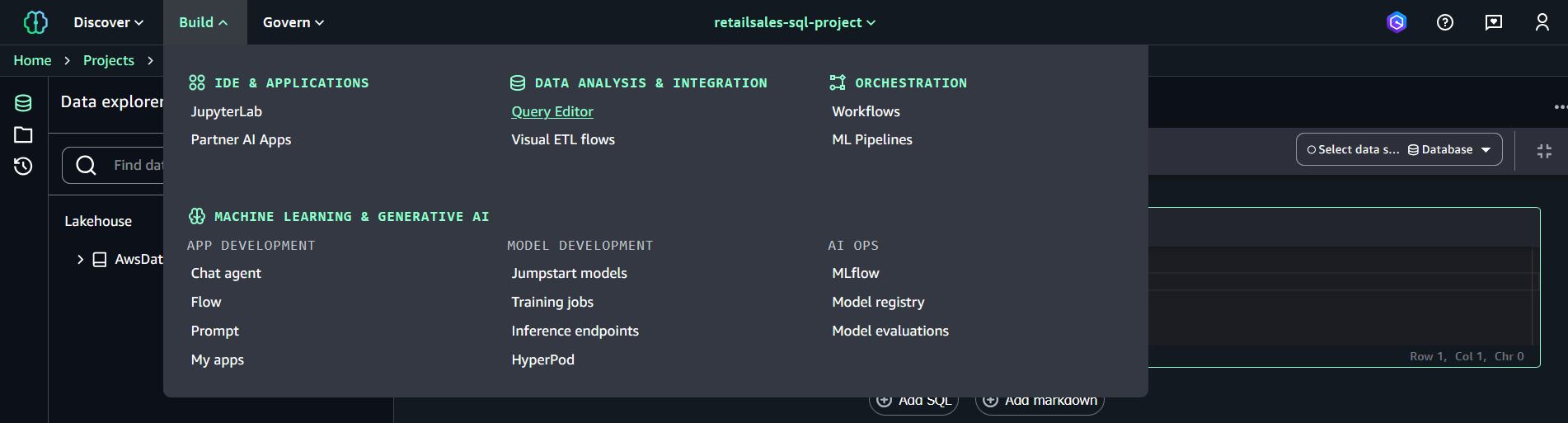Viewport: 1568px width, 423px height.
Task: Open the Select data source Database dropdown
Action: click(1399, 149)
